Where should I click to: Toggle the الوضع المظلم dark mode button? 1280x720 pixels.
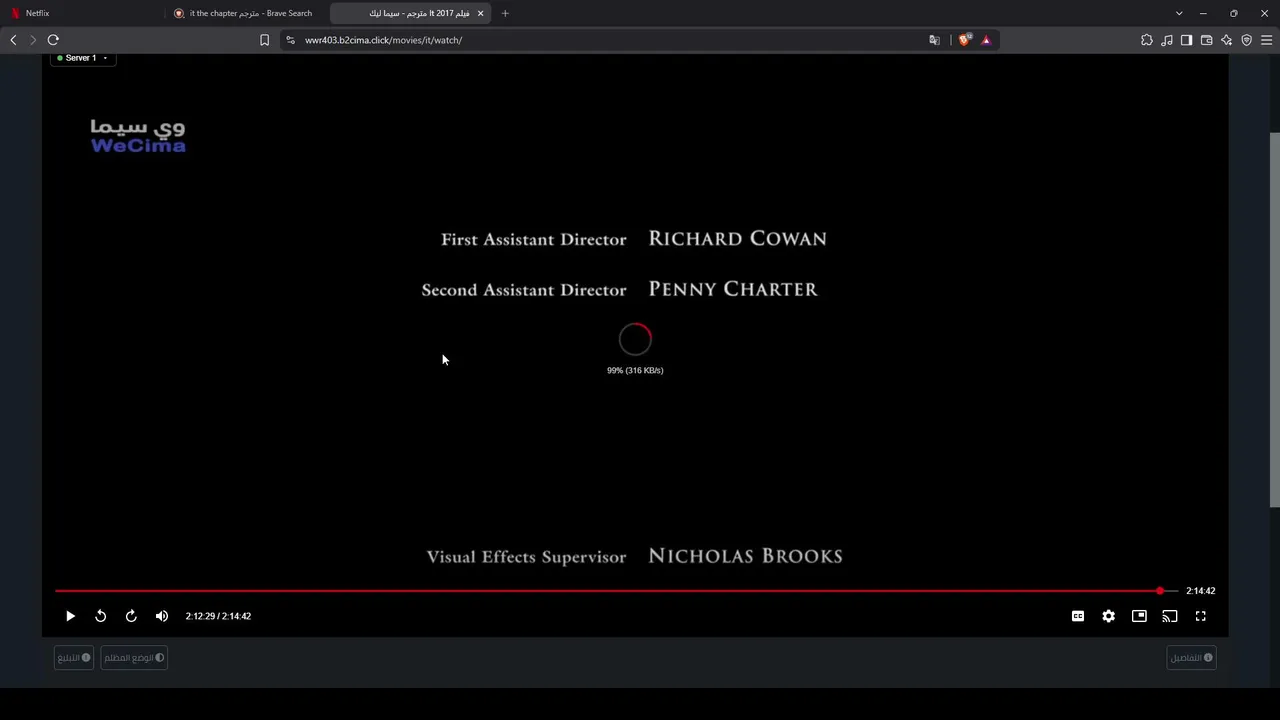point(134,658)
